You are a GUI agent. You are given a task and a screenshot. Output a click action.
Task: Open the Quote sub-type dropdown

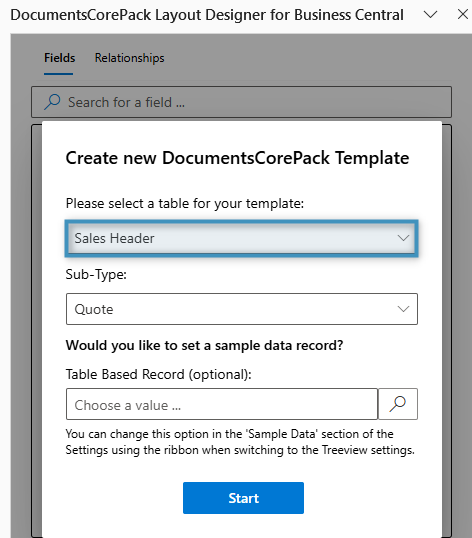[x=242, y=309]
